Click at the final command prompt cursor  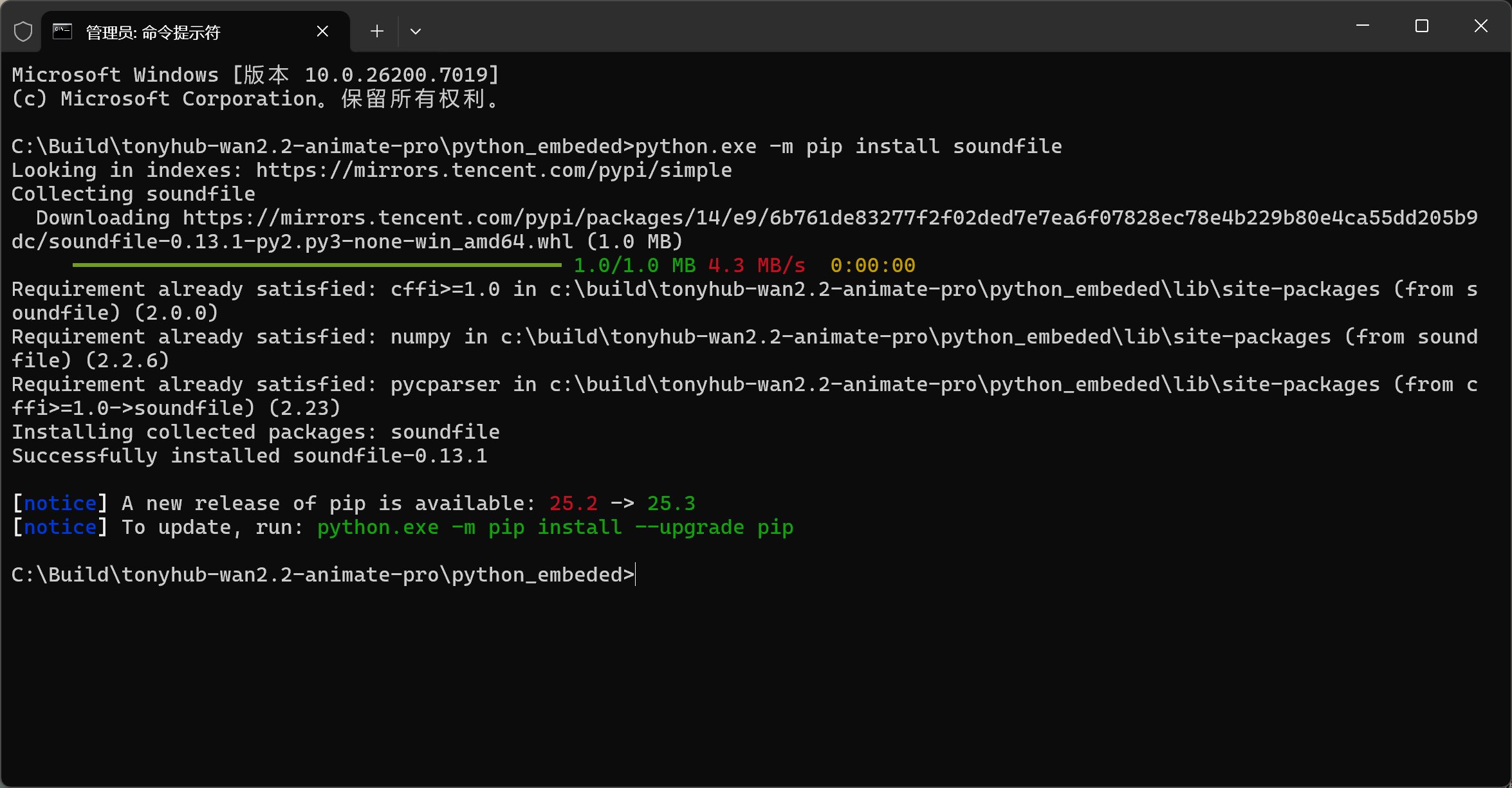click(x=636, y=574)
